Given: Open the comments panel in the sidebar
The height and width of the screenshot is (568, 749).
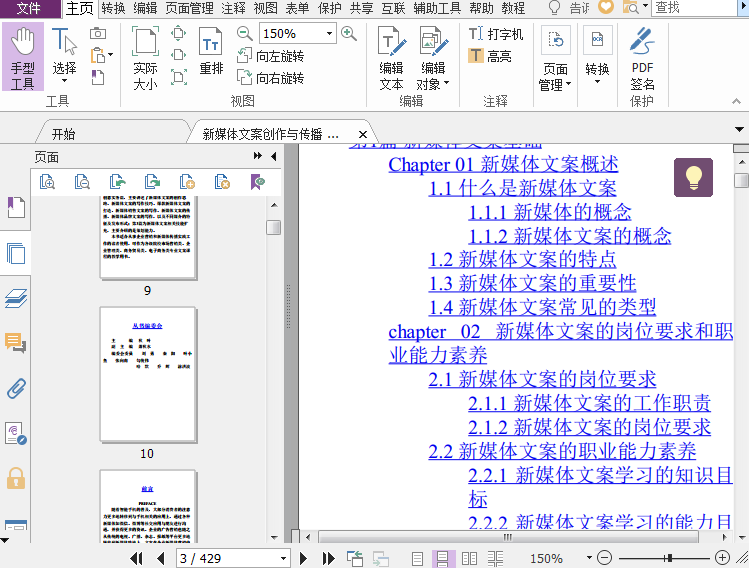Looking at the screenshot, I should click(x=16, y=343).
